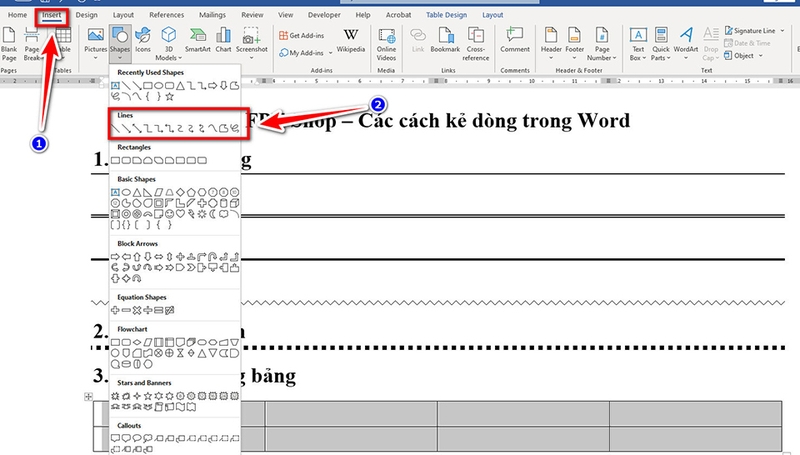This screenshot has height=455, width=800.
Task: Pick the Star in Recently Used Shapes
Action: (170, 96)
